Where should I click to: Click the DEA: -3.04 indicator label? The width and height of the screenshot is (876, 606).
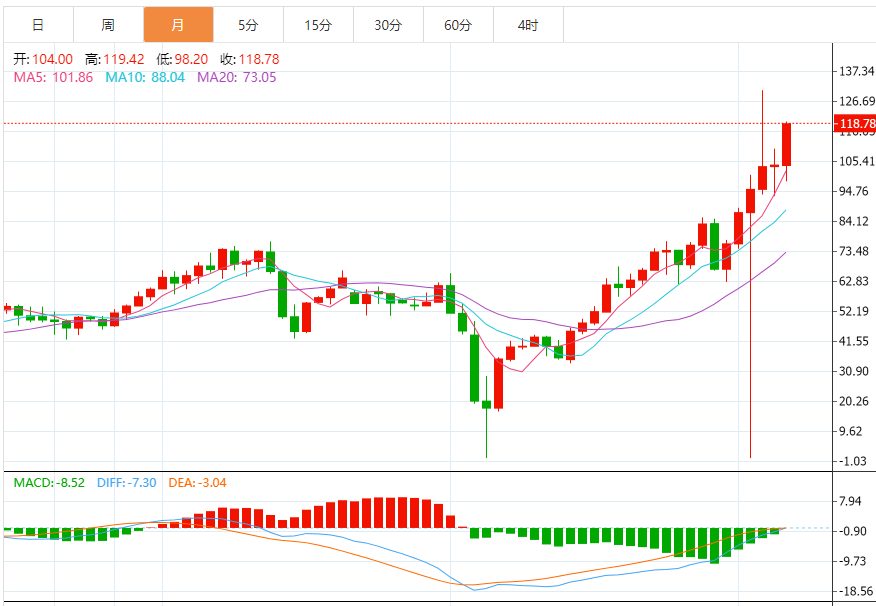[197, 483]
